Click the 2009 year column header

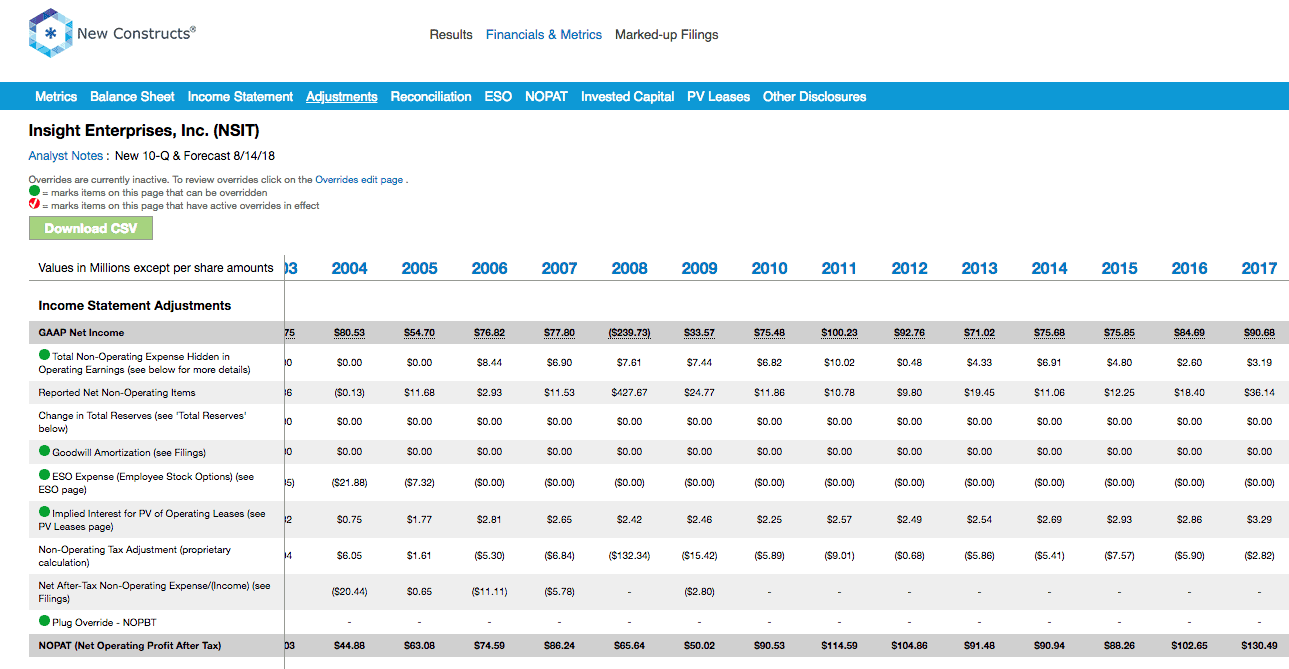(x=699, y=268)
